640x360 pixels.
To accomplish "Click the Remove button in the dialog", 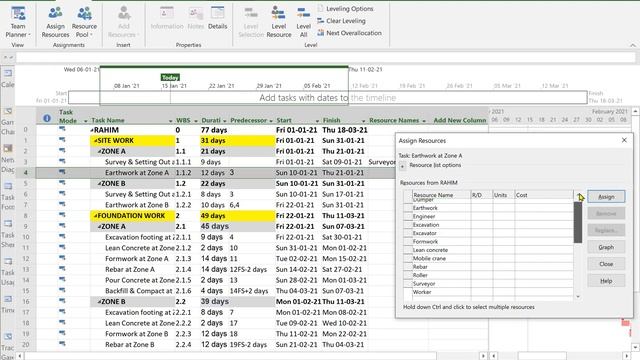I will 606,213.
